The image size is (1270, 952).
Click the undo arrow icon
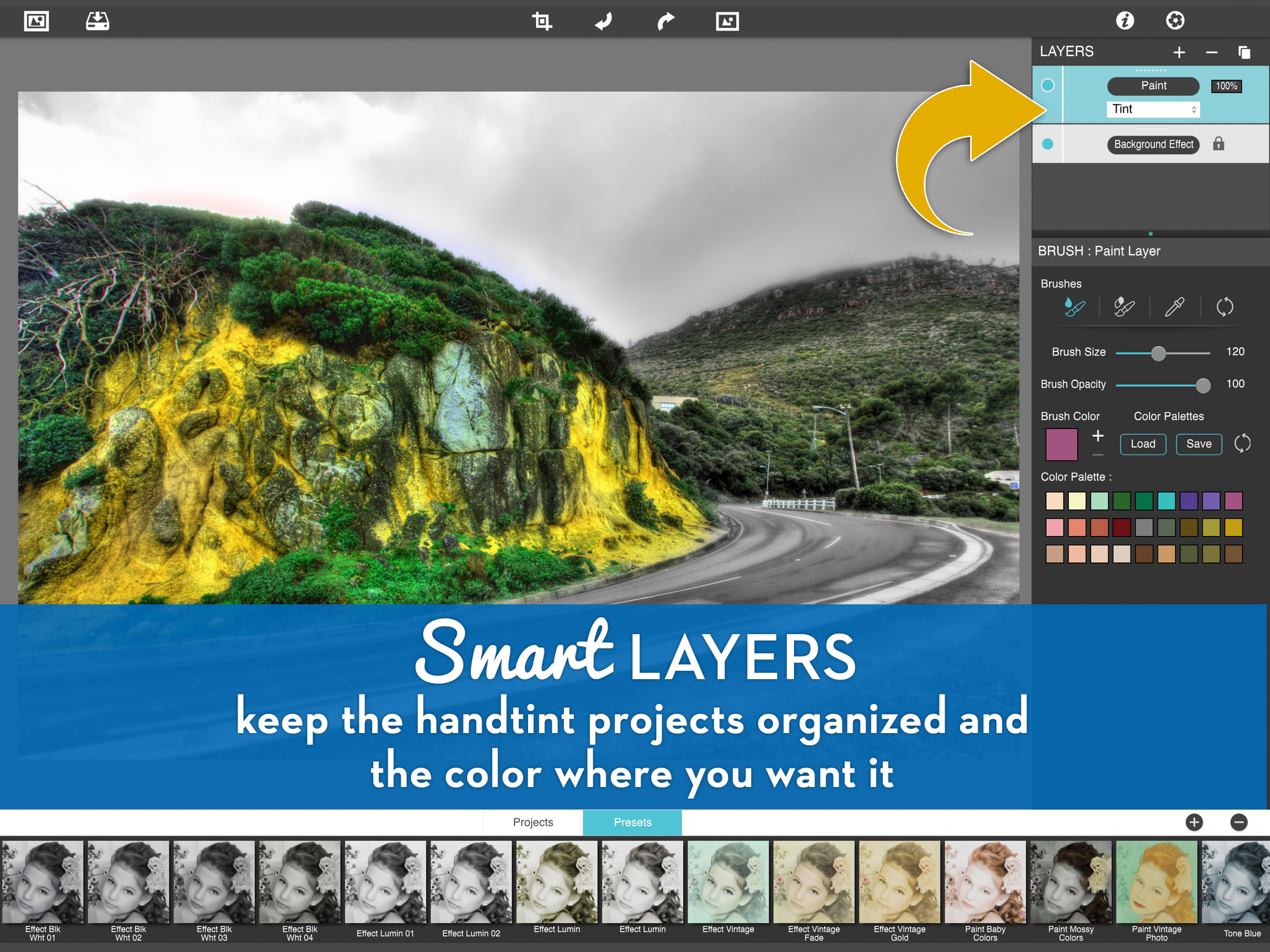coord(603,21)
